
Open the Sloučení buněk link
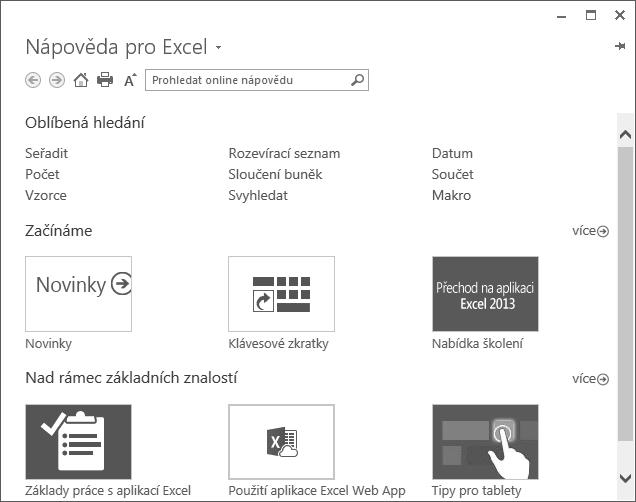(x=275, y=174)
